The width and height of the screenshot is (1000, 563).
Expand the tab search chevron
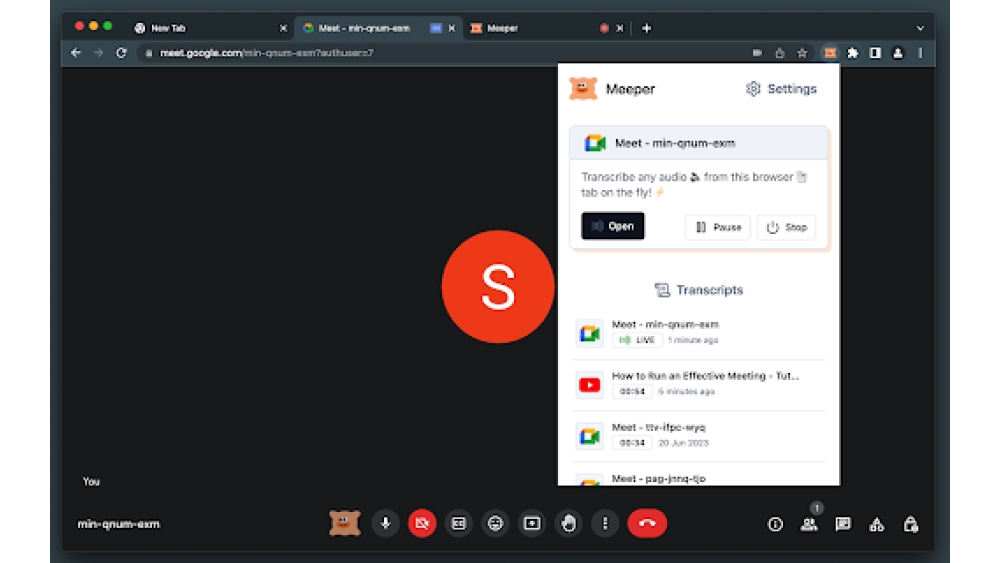tap(920, 28)
